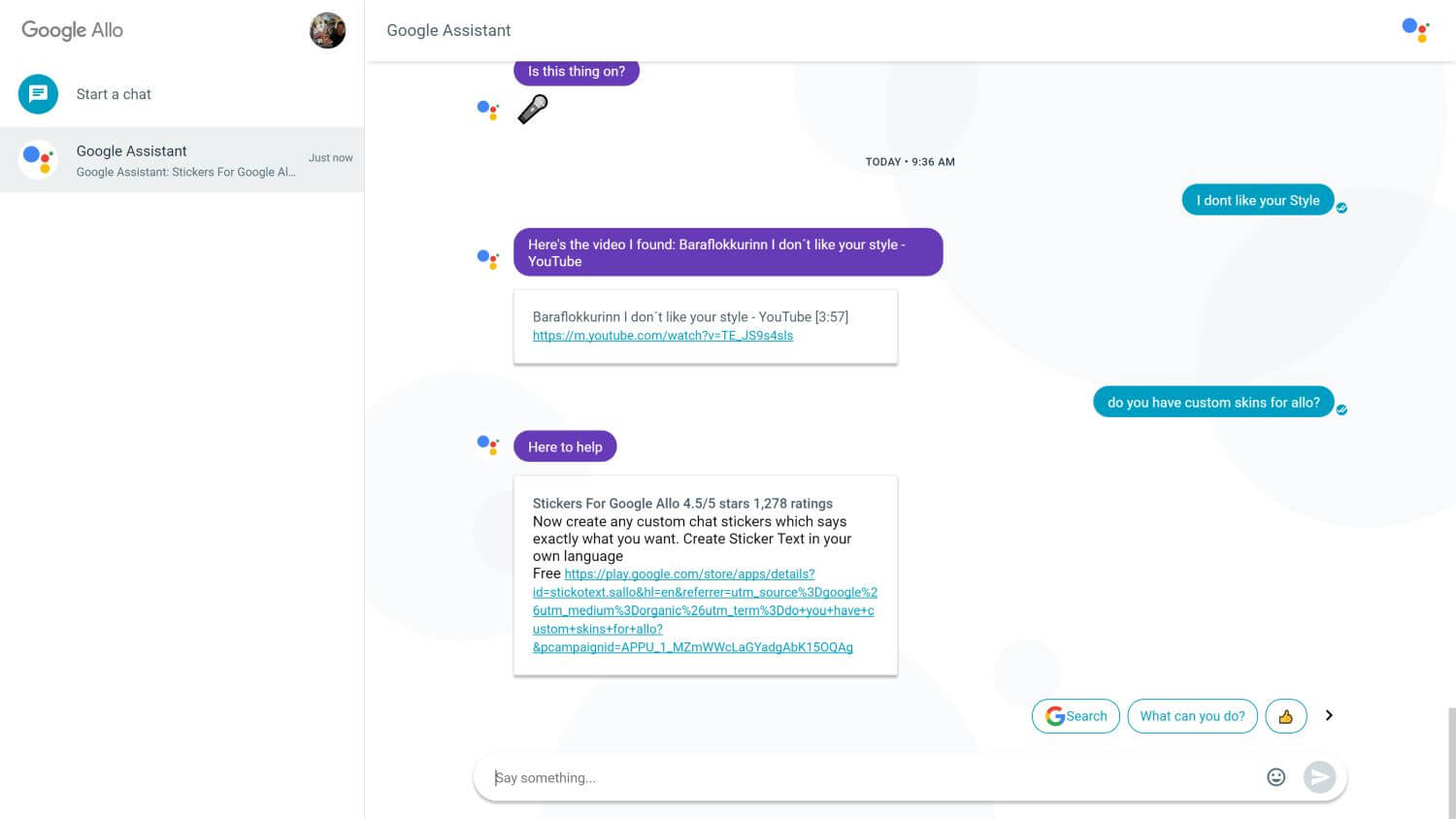Viewport: 1456px width, 819px height.
Task: Click the thumbs up suggestion chip
Action: (1285, 716)
